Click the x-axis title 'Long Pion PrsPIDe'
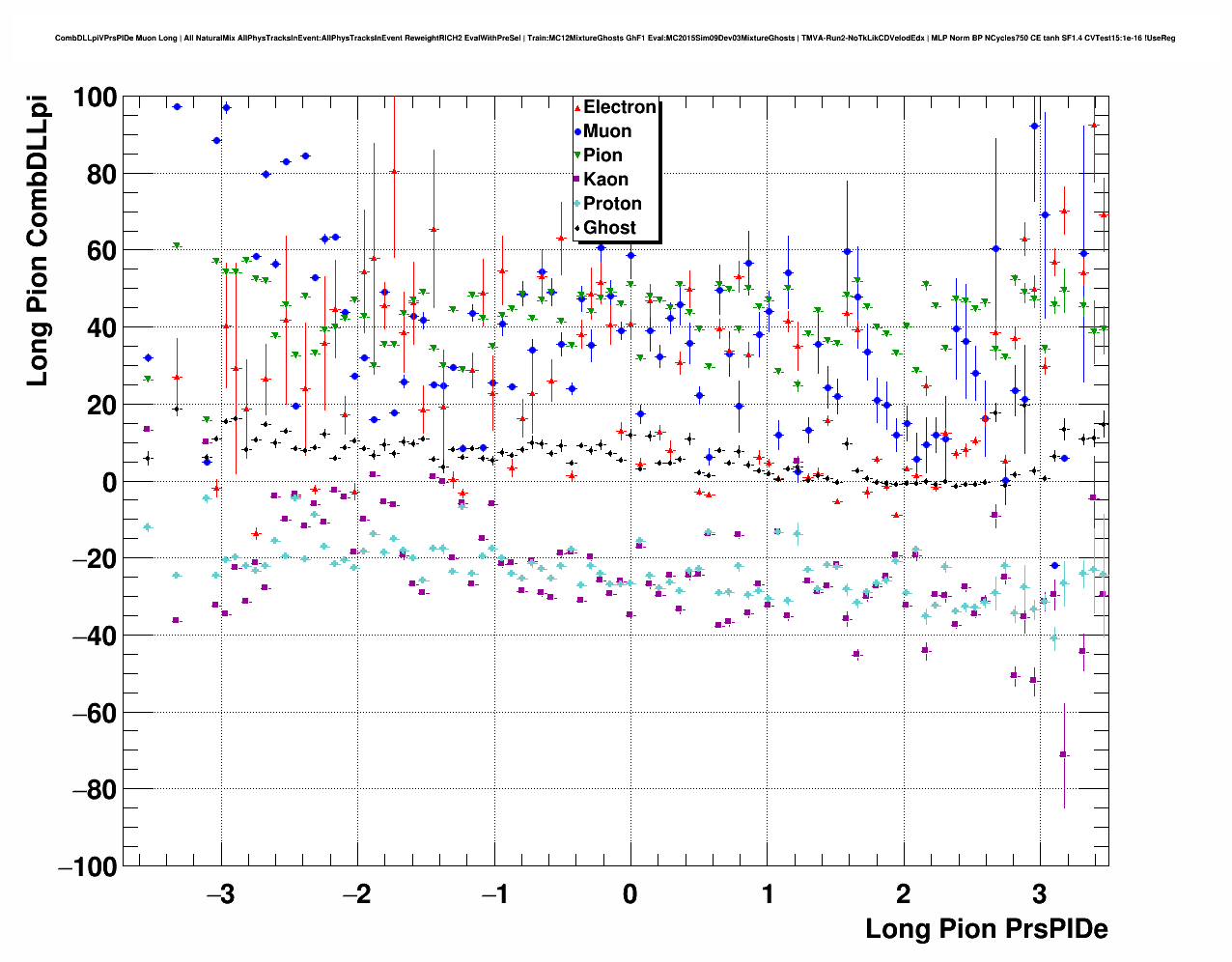The width and height of the screenshot is (1232, 962). [x=986, y=929]
